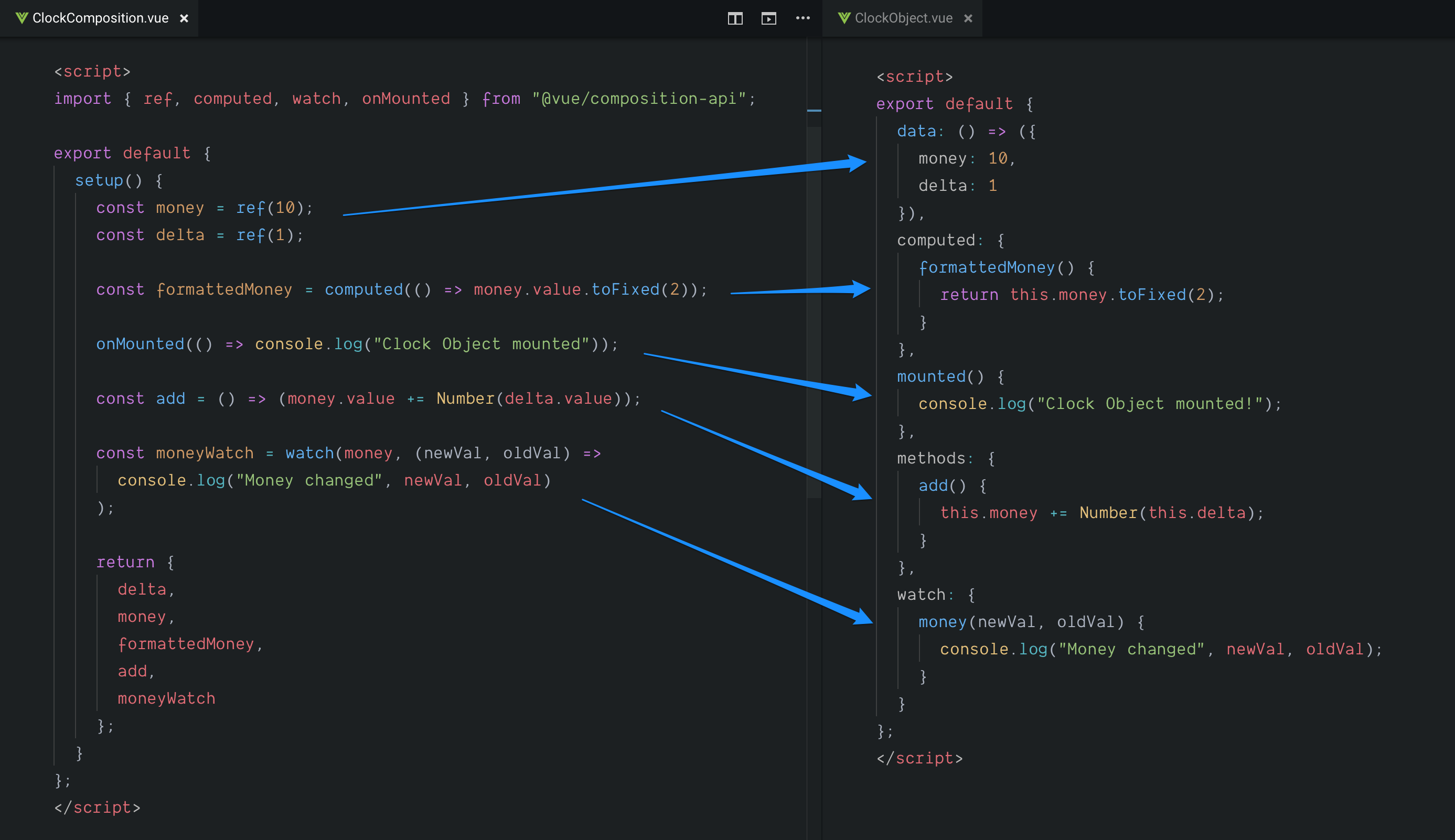Click 'money: 10,' in right editor
The width and height of the screenshot is (1455, 840).
click(967, 158)
